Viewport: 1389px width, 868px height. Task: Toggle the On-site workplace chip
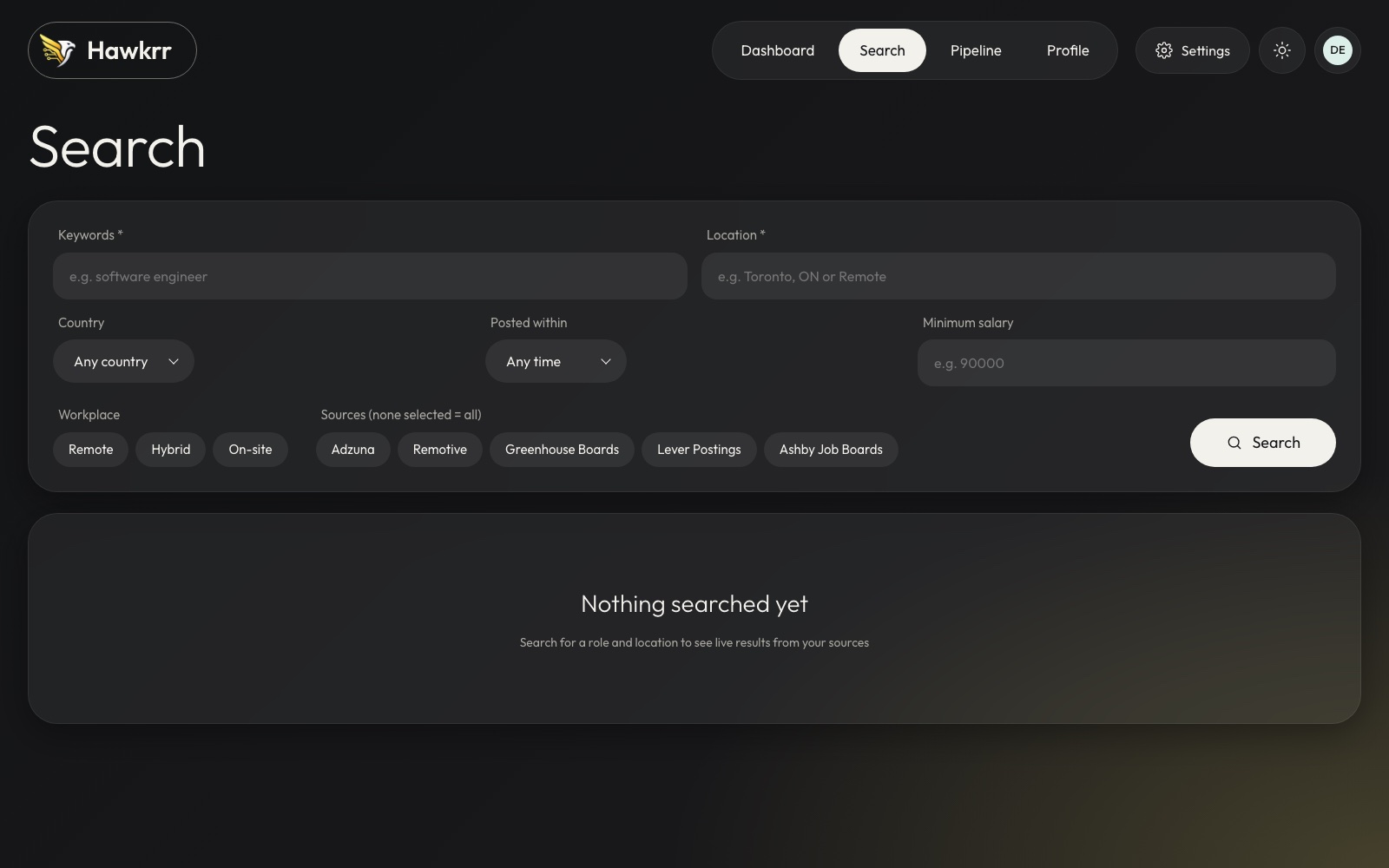click(x=250, y=450)
